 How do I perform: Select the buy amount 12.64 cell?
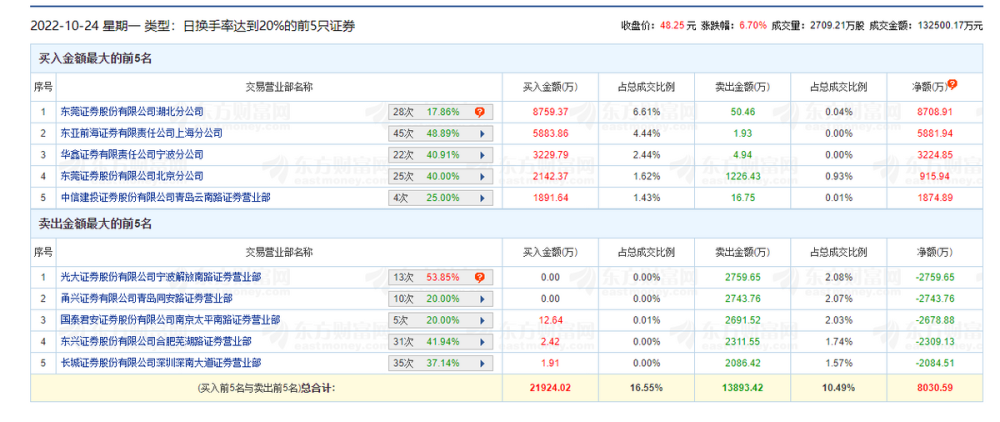click(550, 320)
